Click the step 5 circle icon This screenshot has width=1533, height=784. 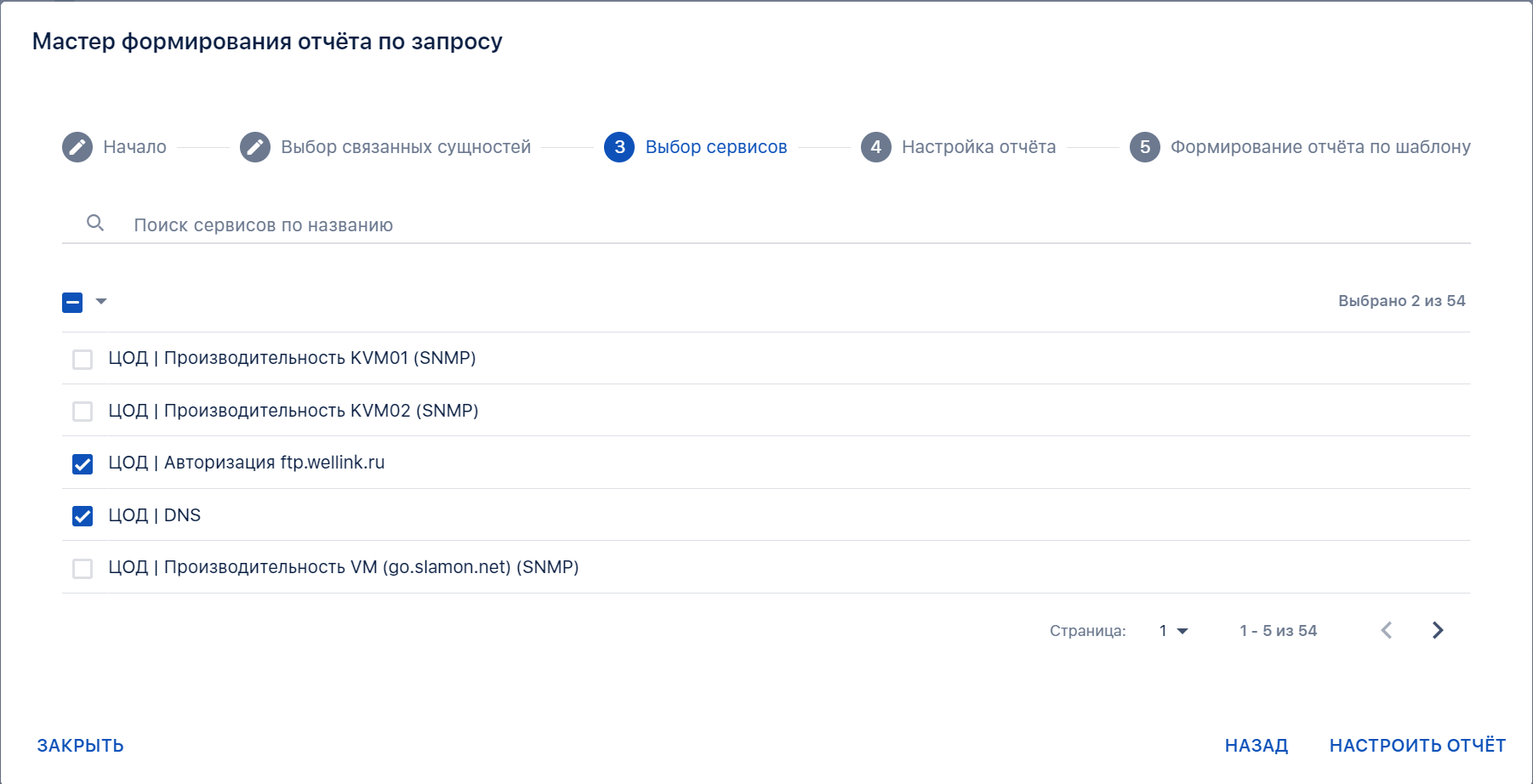tap(1145, 147)
